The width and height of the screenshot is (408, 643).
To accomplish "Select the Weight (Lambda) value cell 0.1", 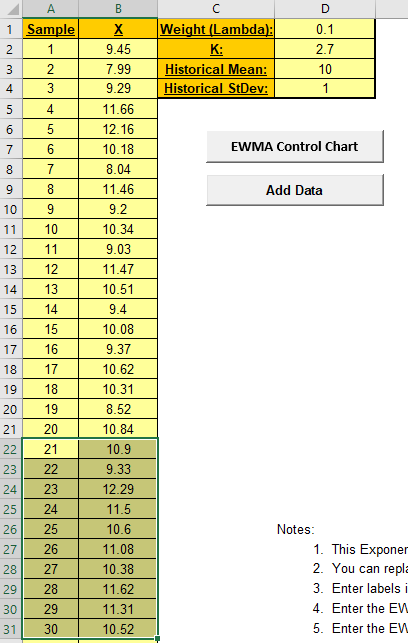I will point(325,29).
